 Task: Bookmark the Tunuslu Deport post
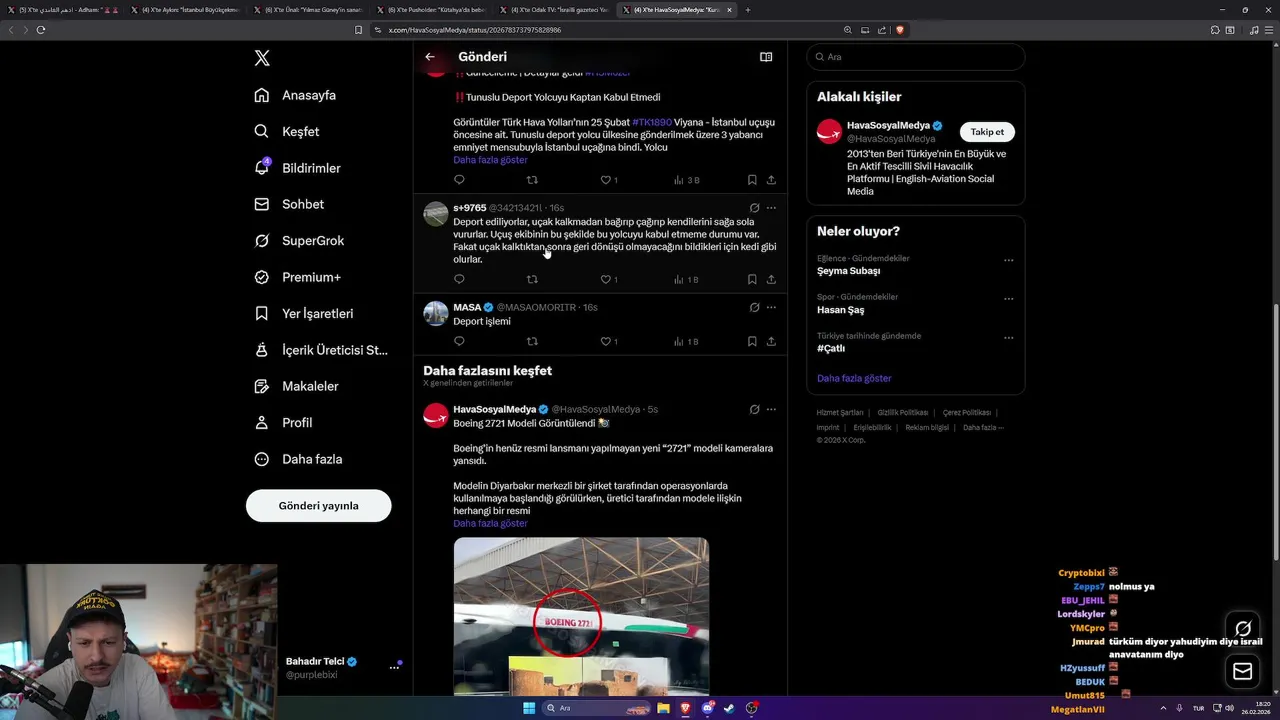[752, 180]
